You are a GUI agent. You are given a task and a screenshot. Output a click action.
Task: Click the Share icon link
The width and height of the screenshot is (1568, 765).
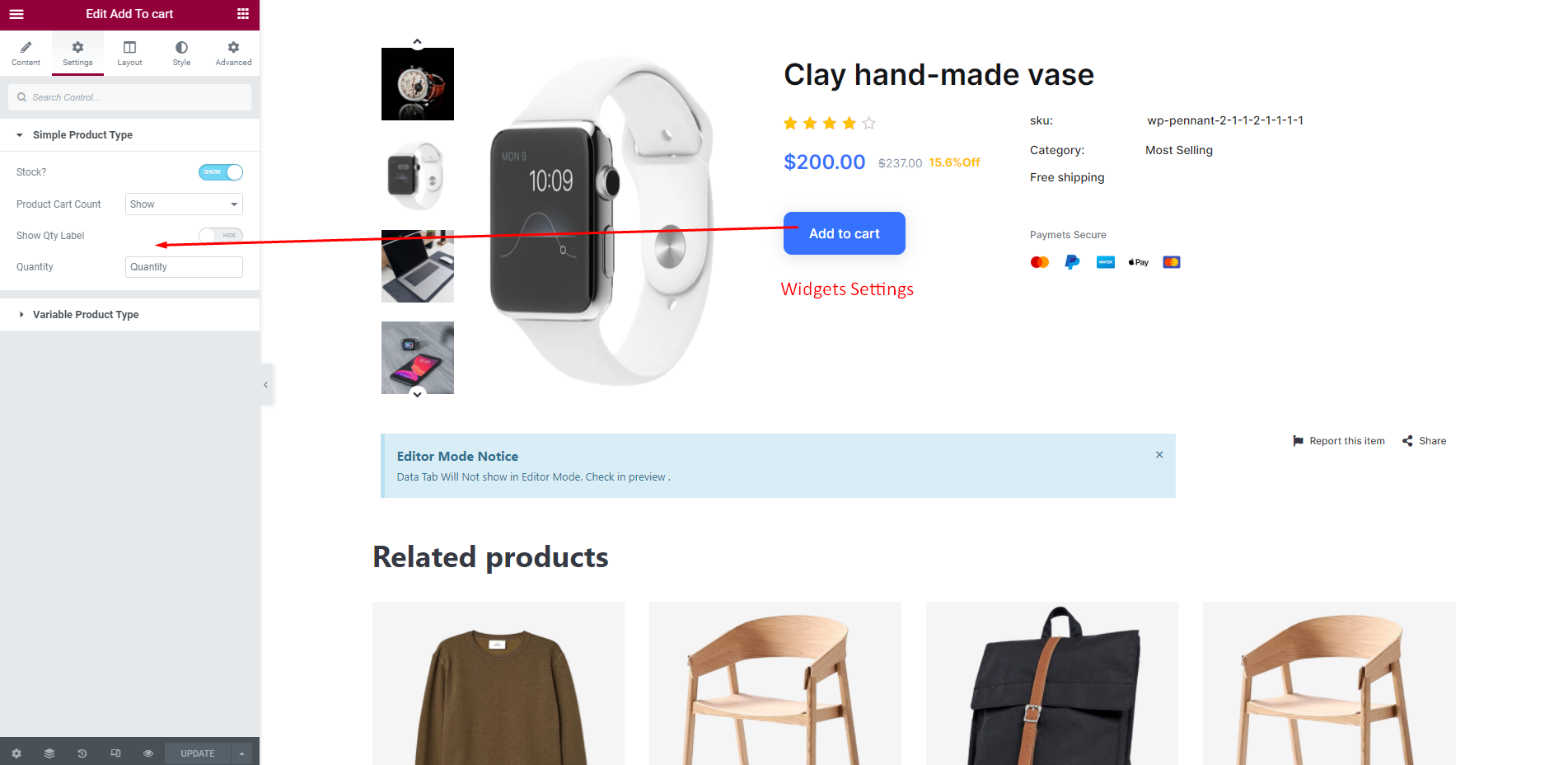[x=1425, y=441]
